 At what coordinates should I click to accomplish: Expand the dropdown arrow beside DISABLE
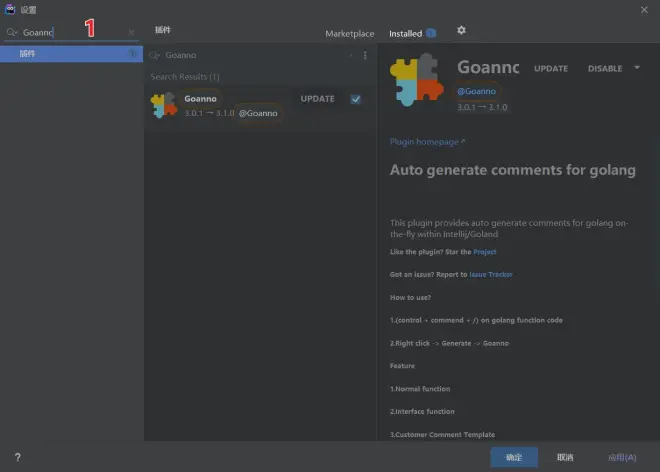[x=637, y=68]
